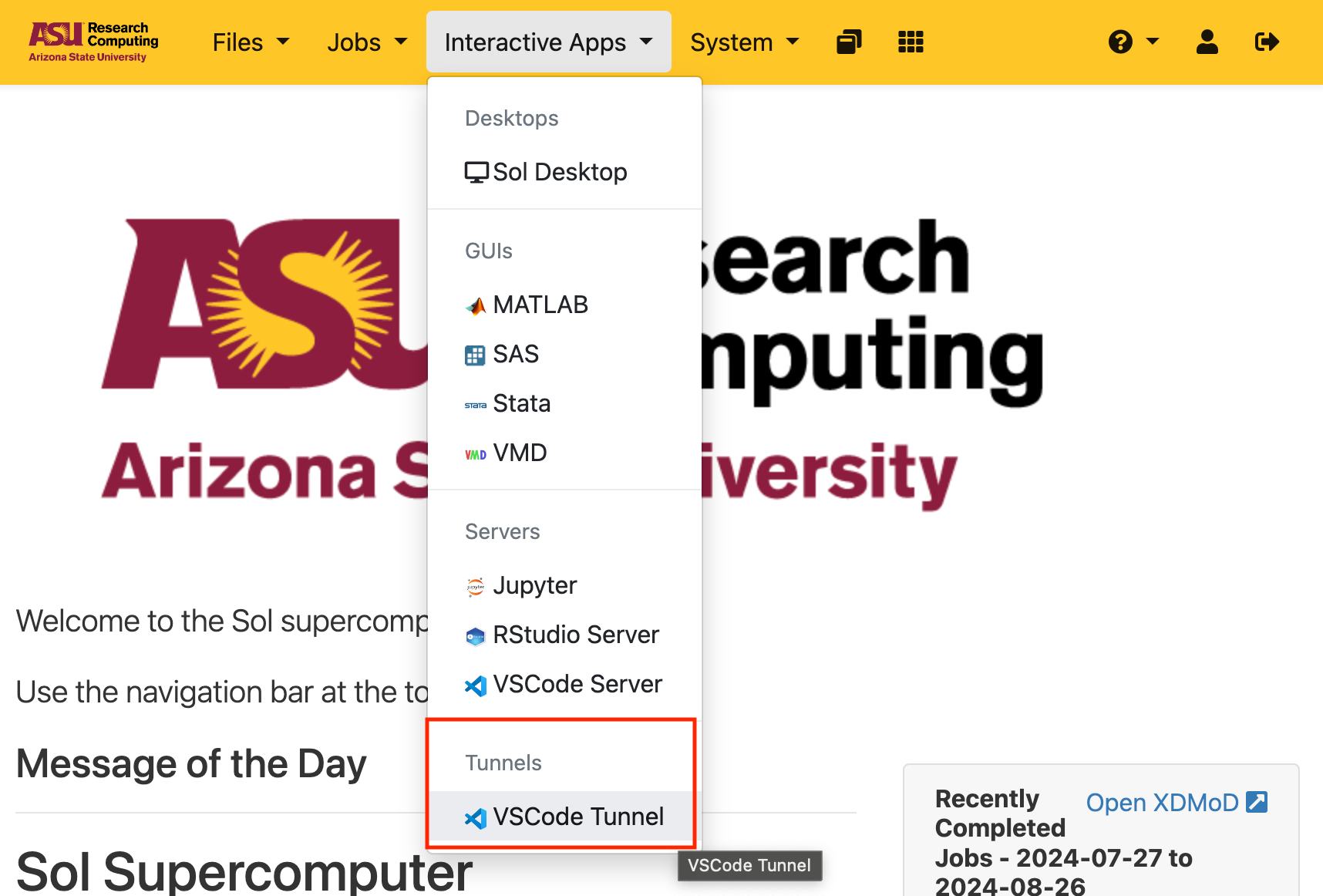Click the external link icon beside Open XDMoD
The height and width of the screenshot is (896, 1323).
click(x=1257, y=802)
